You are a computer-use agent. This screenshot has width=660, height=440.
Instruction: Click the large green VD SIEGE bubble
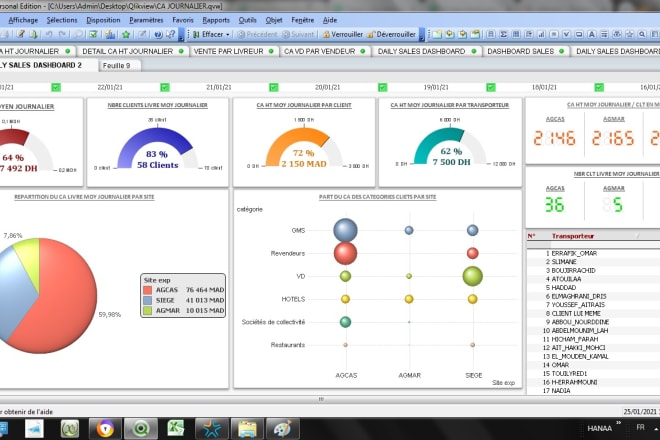473,276
